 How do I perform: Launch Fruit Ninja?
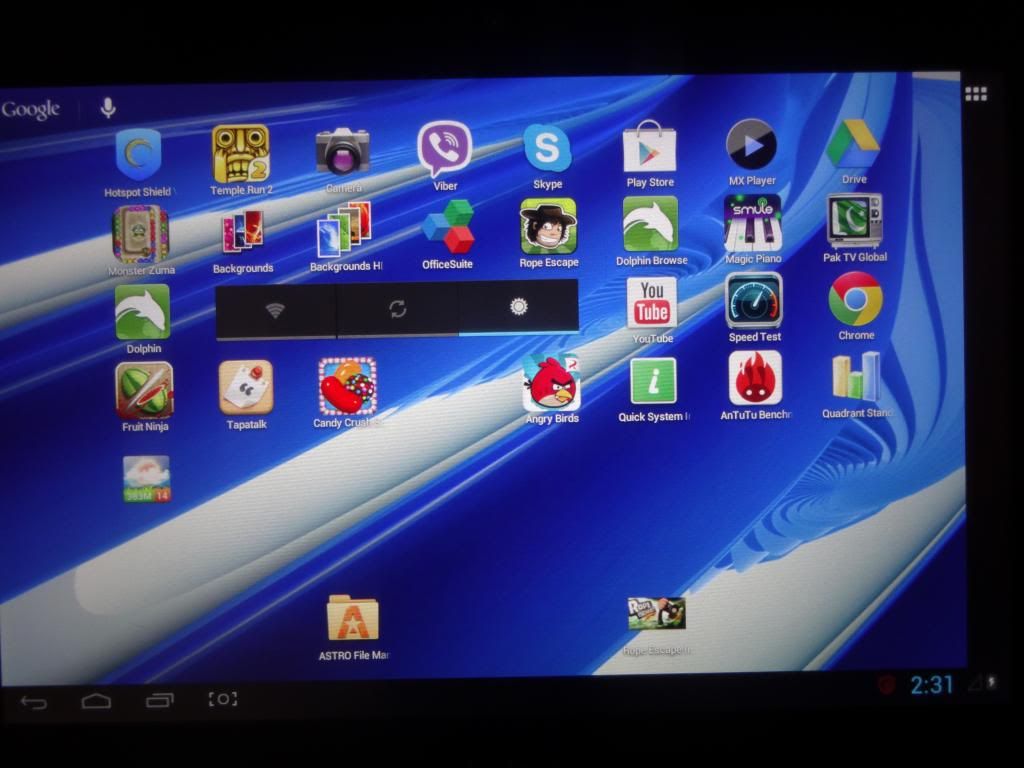click(144, 391)
